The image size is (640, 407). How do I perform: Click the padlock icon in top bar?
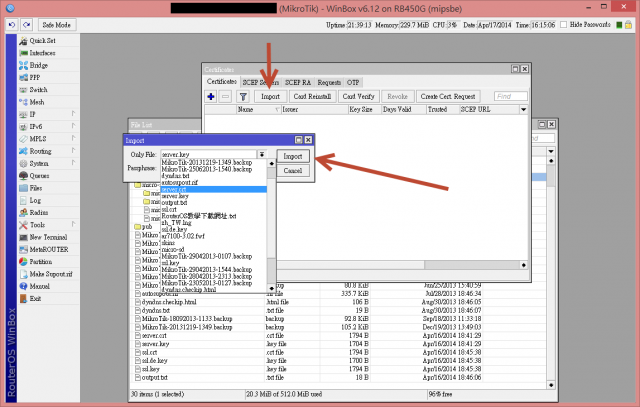(629, 24)
